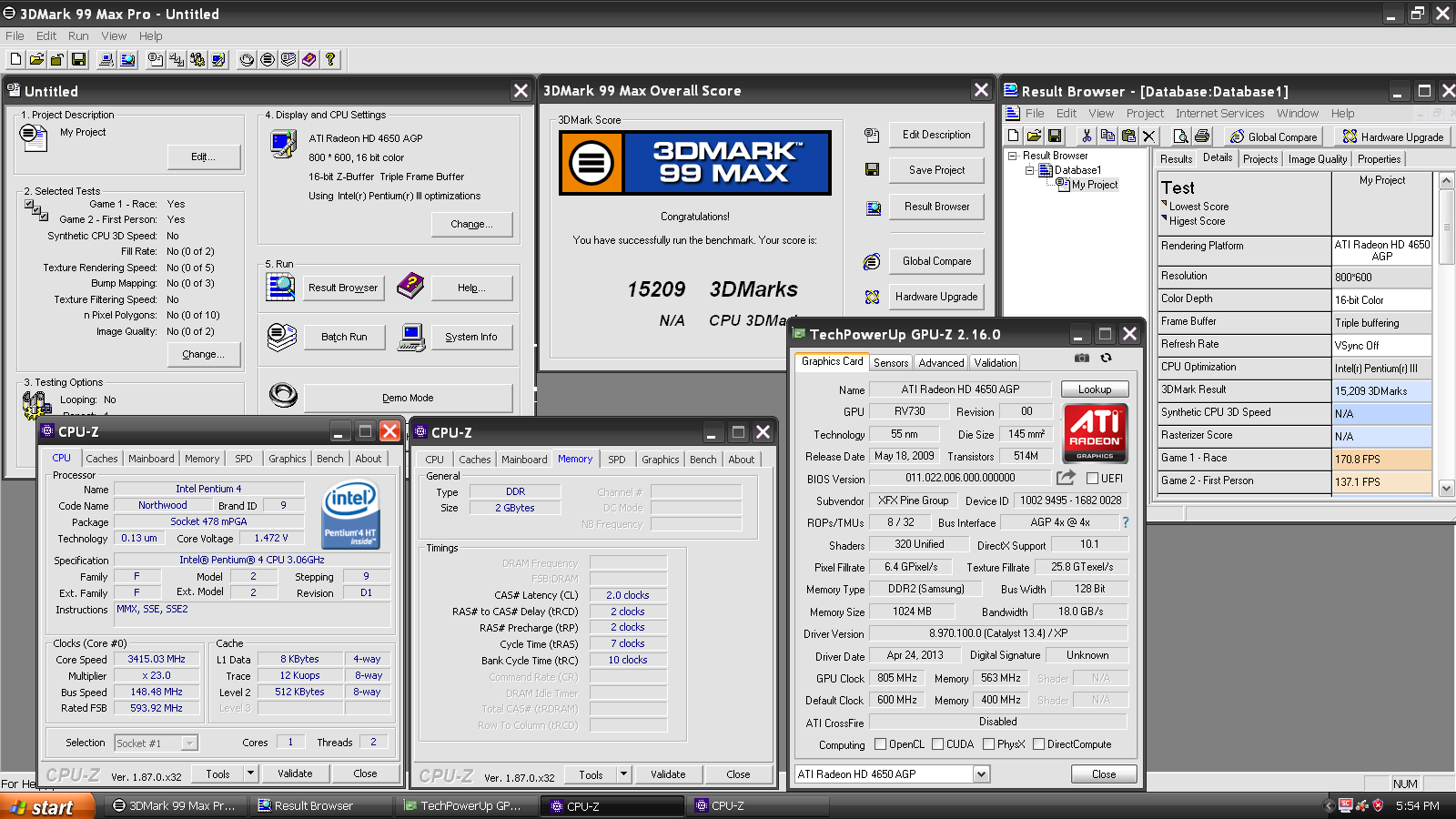Toggle CUDA checkbox in GPU-Z
1456x819 pixels.
pos(937,744)
